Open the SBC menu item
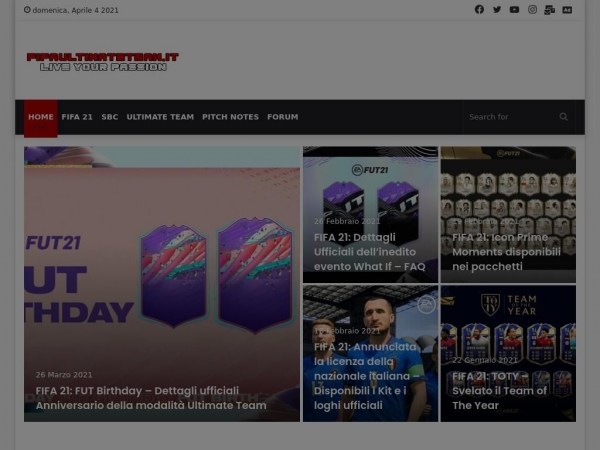The image size is (600, 450). (110, 117)
